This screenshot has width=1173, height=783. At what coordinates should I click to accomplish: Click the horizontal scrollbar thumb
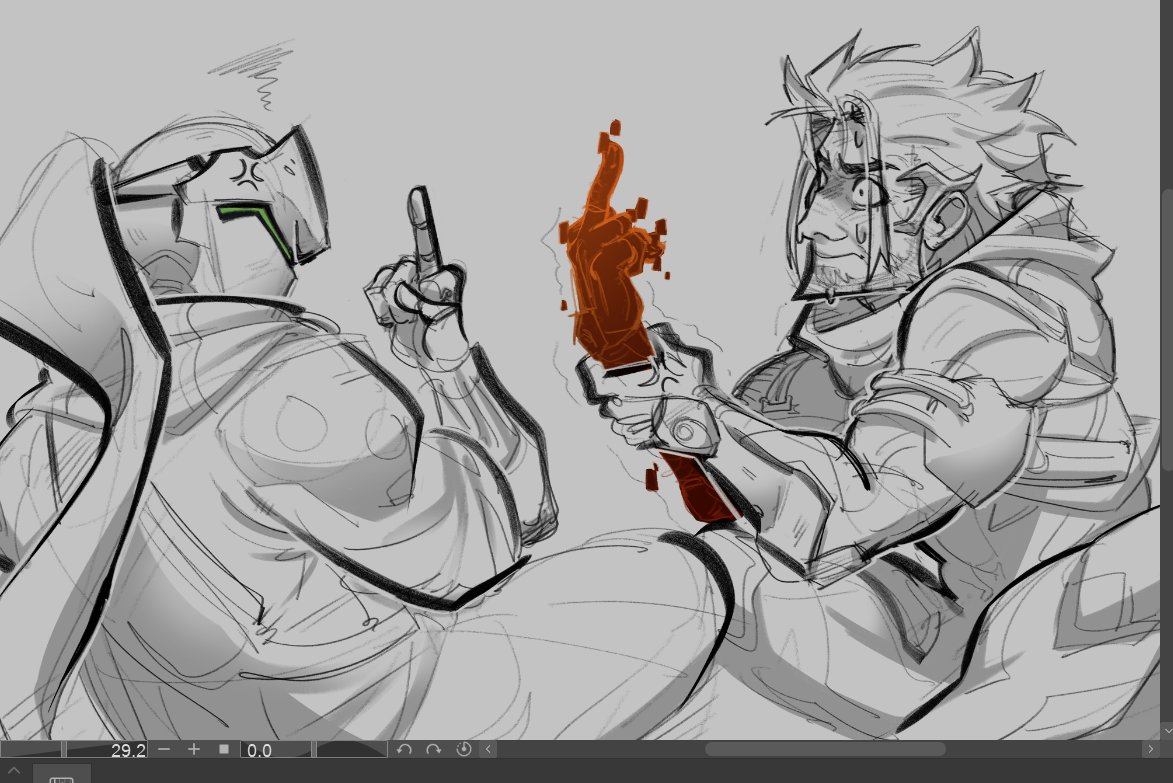(x=825, y=749)
